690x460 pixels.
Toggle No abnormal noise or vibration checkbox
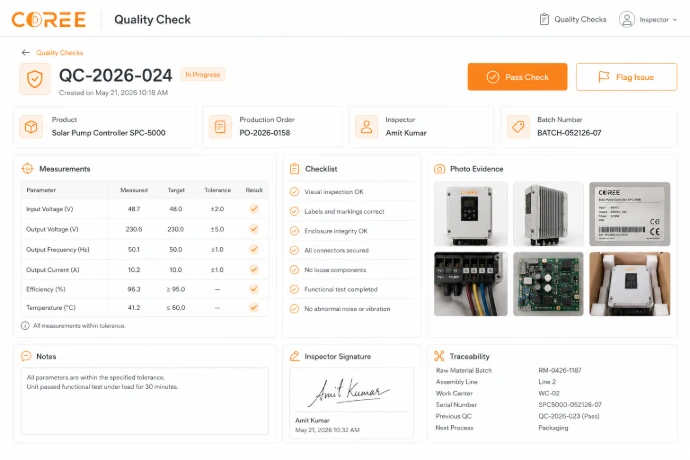pos(294,309)
